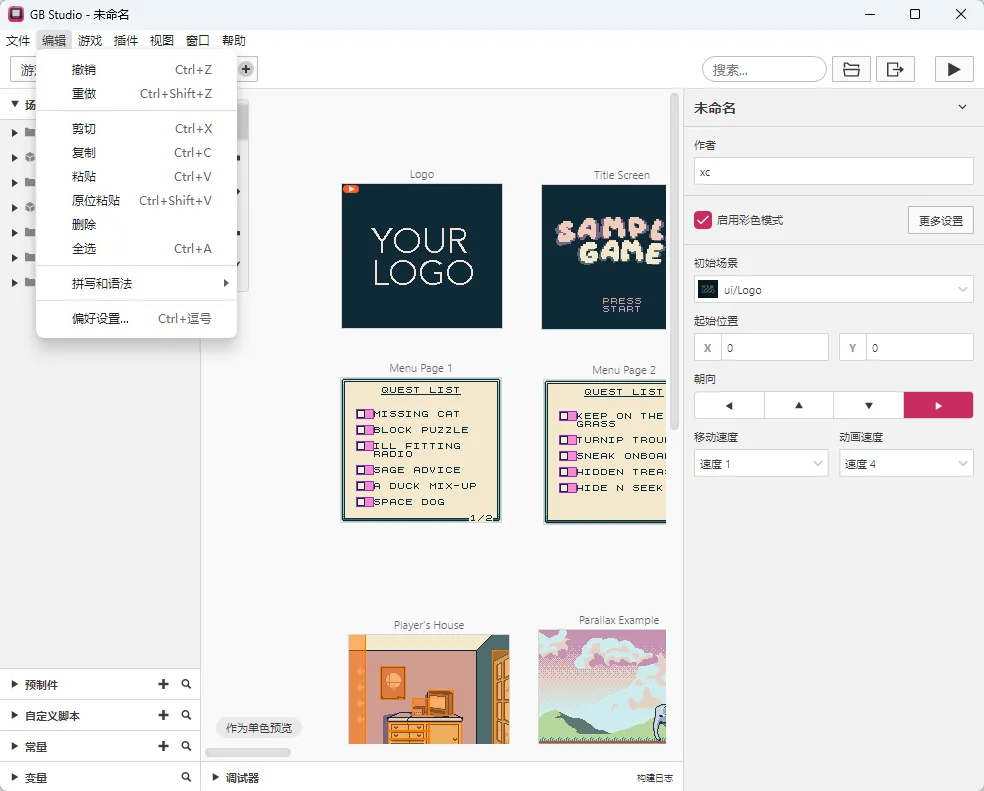The height and width of the screenshot is (791, 984).
Task: Choose 剪切 from the edit menu
Action: 136,129
